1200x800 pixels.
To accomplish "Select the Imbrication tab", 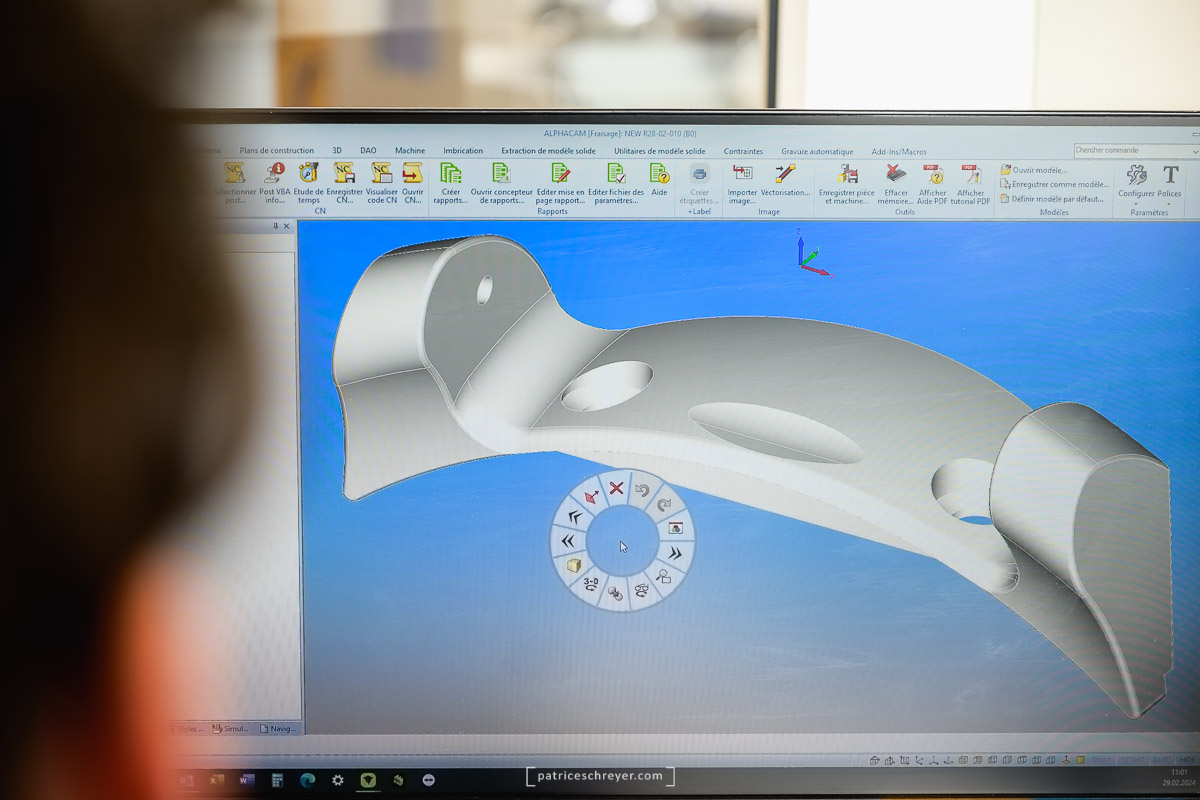I will point(463,151).
